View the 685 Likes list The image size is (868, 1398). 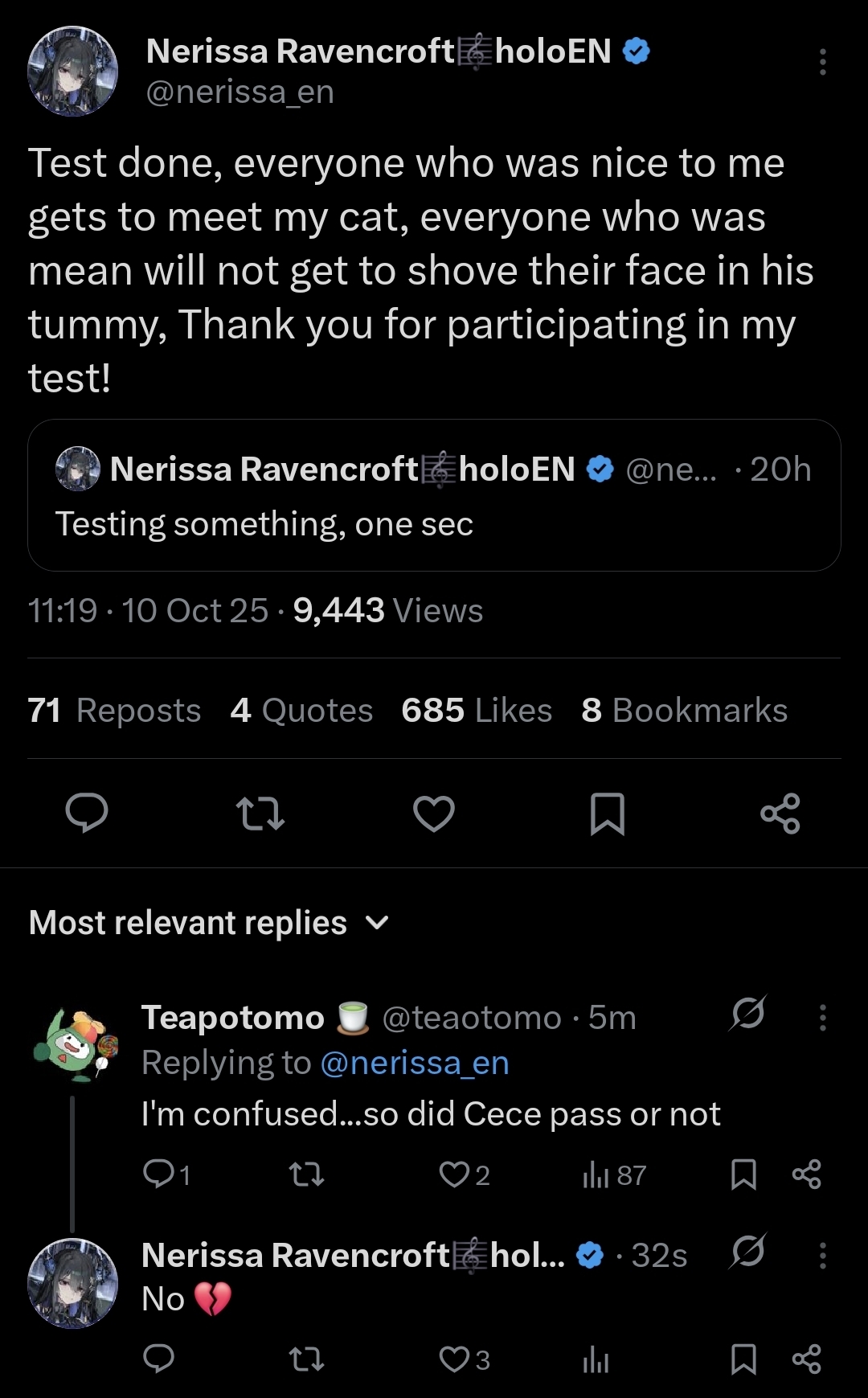(477, 711)
